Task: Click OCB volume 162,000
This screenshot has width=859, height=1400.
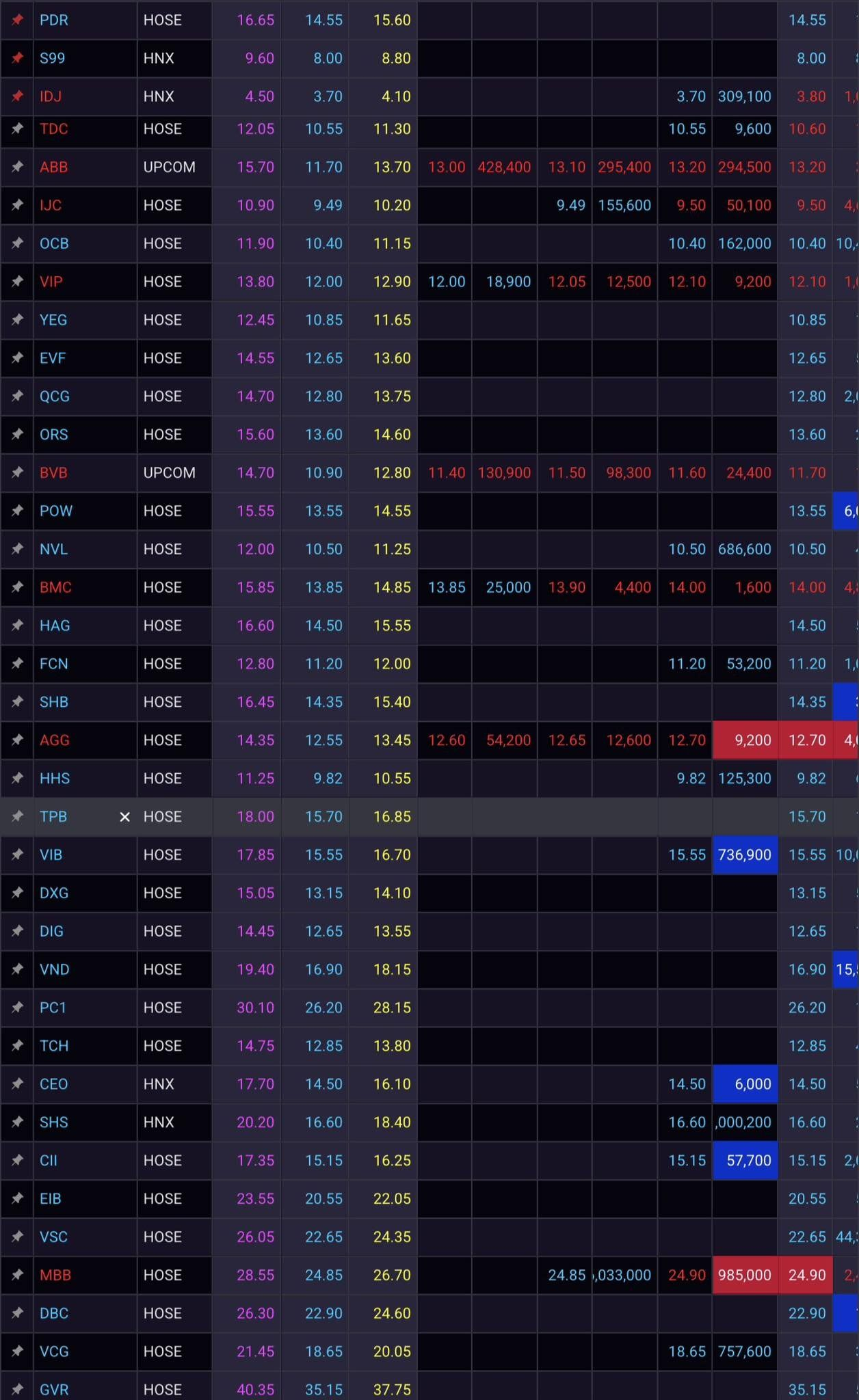Action: [x=744, y=243]
